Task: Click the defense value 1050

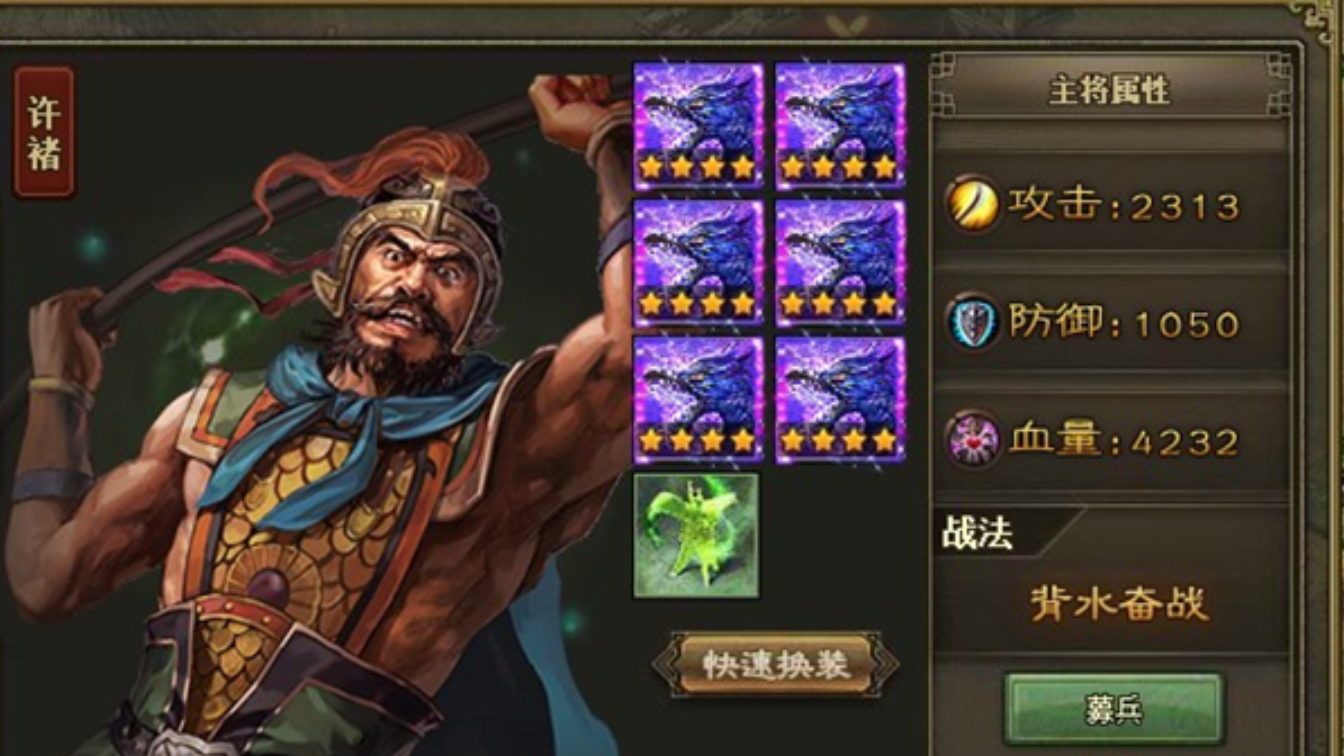Action: click(1185, 325)
